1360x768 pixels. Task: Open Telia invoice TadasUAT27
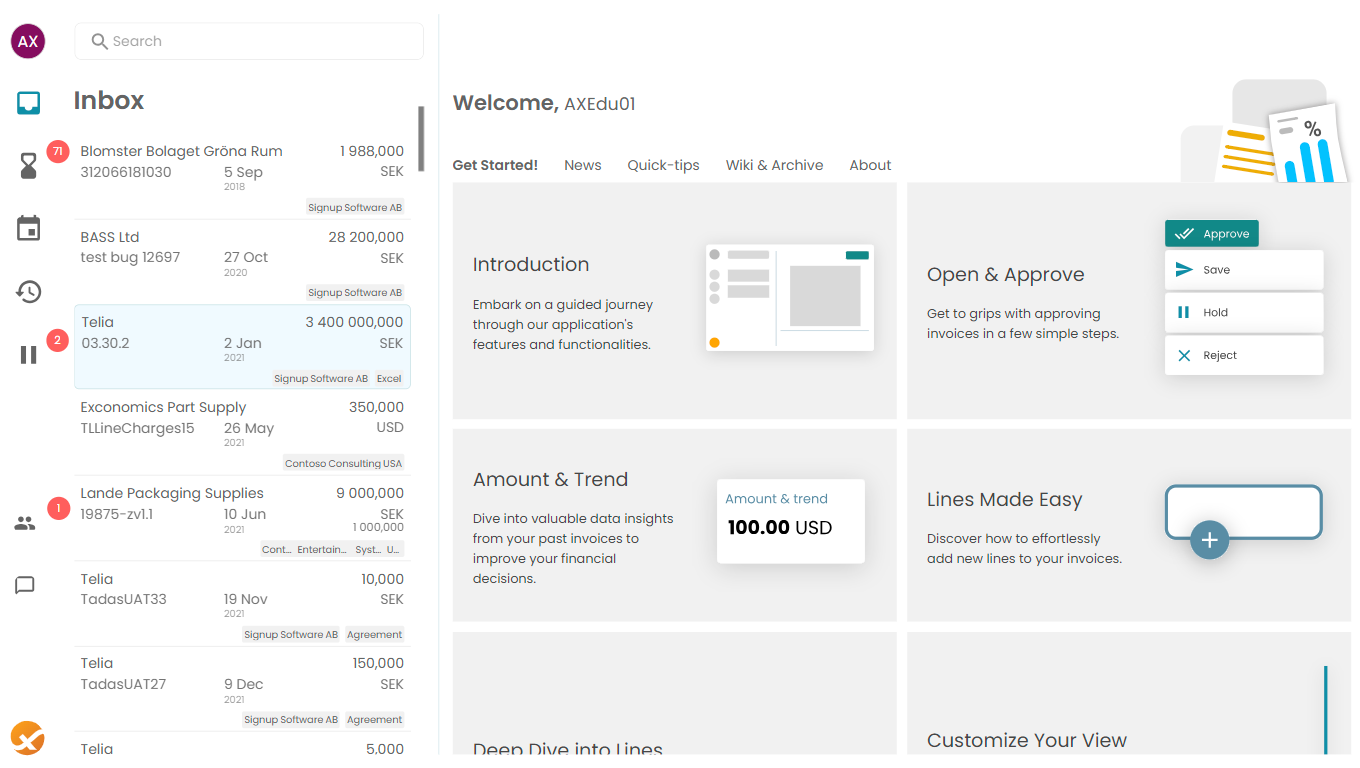point(242,689)
